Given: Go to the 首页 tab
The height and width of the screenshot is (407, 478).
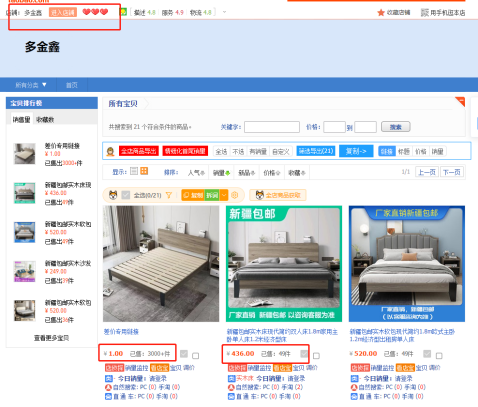Looking at the screenshot, I should click(x=72, y=85).
